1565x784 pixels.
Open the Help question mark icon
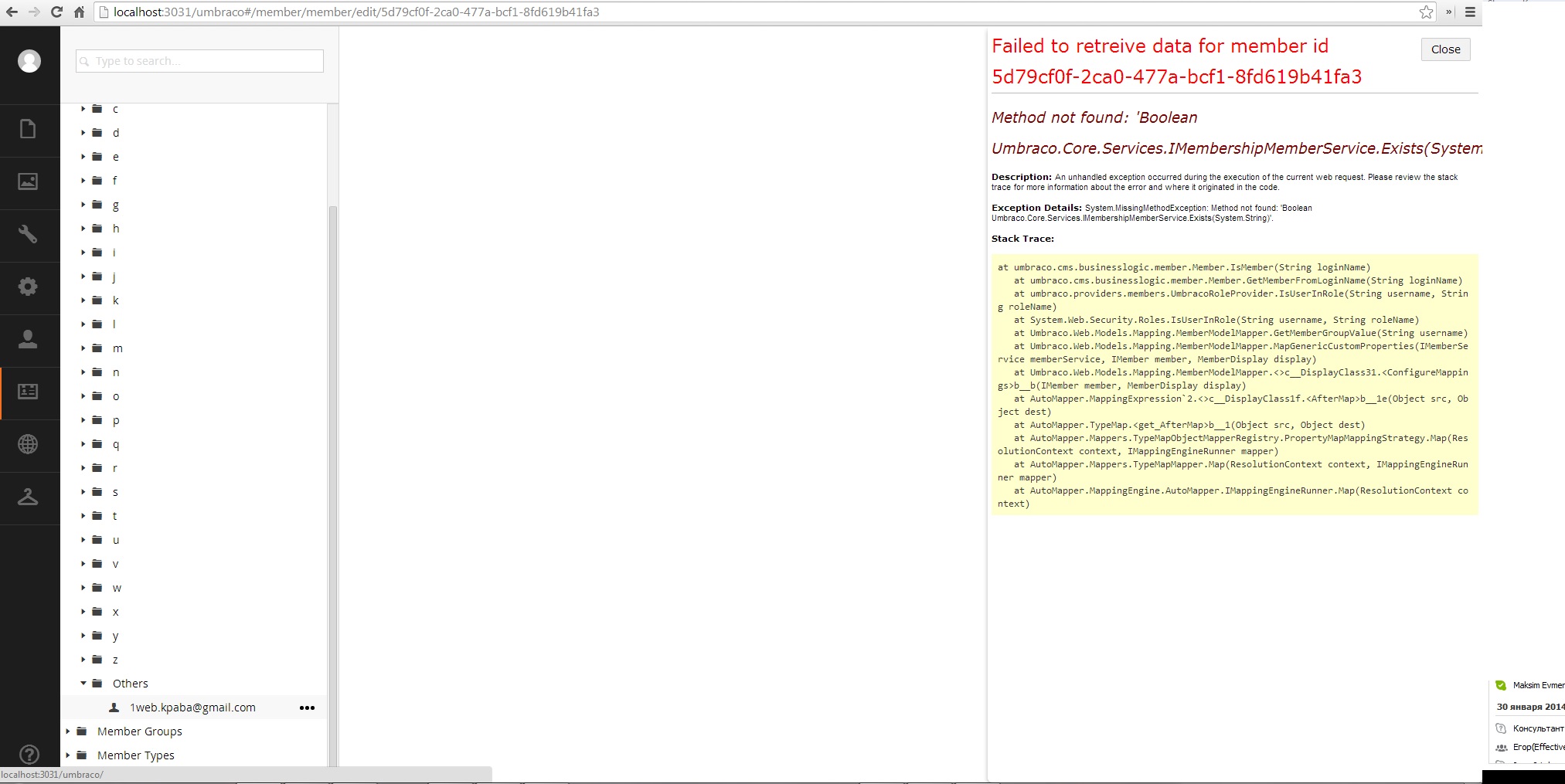tap(29, 755)
